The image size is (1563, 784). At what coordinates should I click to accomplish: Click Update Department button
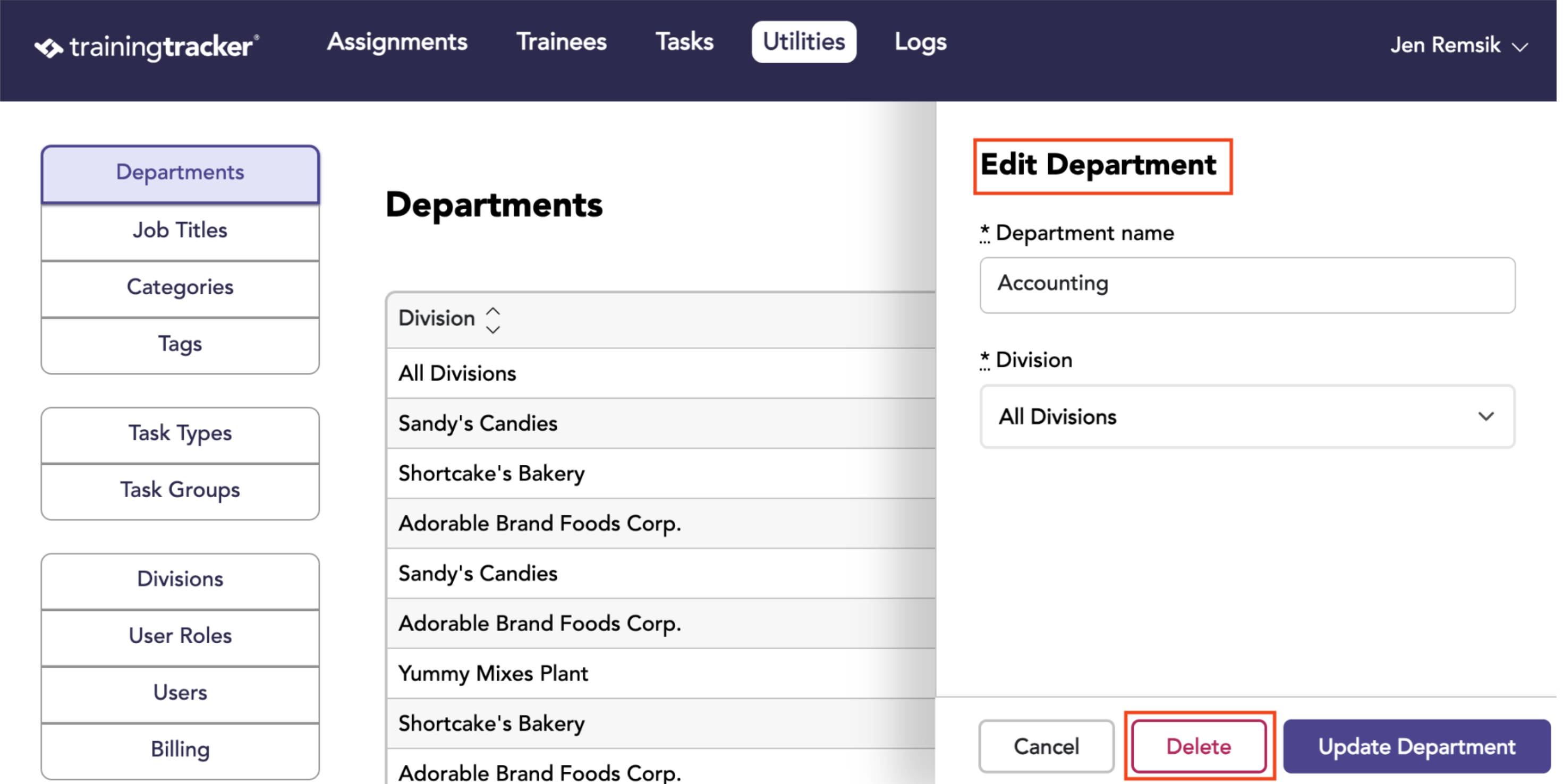(x=1416, y=746)
